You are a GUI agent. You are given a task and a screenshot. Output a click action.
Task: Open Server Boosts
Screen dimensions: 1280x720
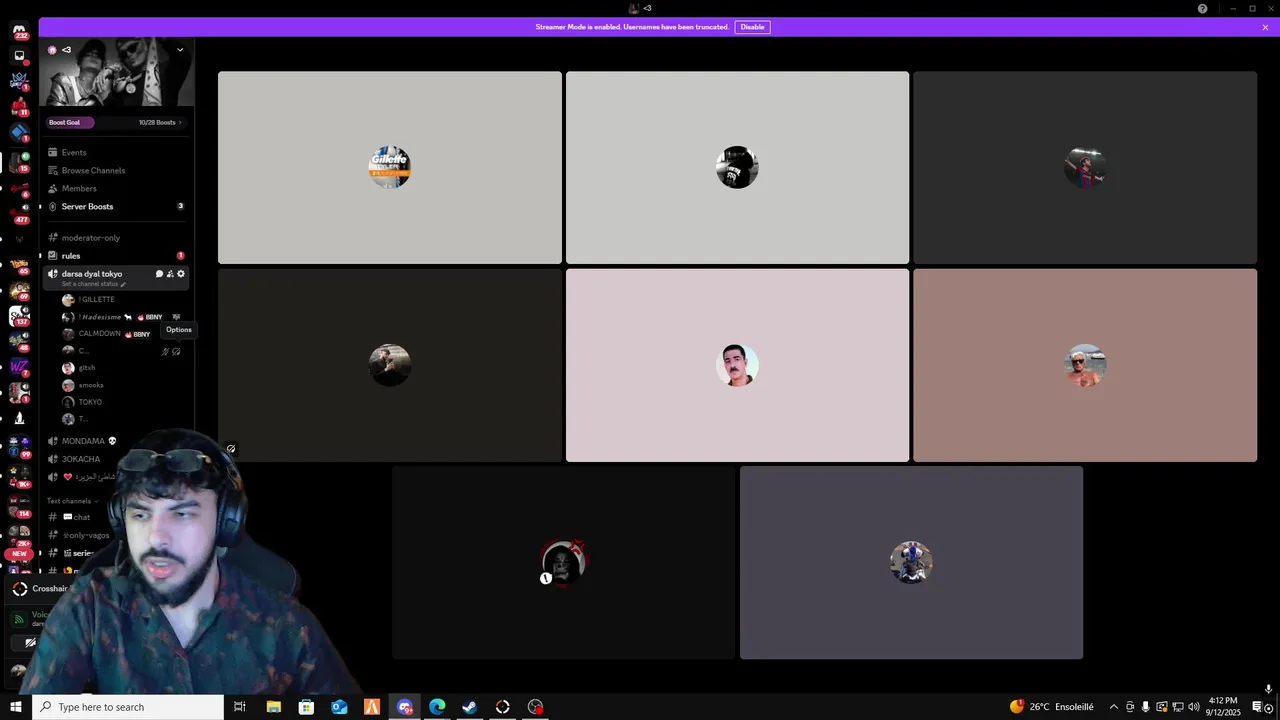click(117, 206)
